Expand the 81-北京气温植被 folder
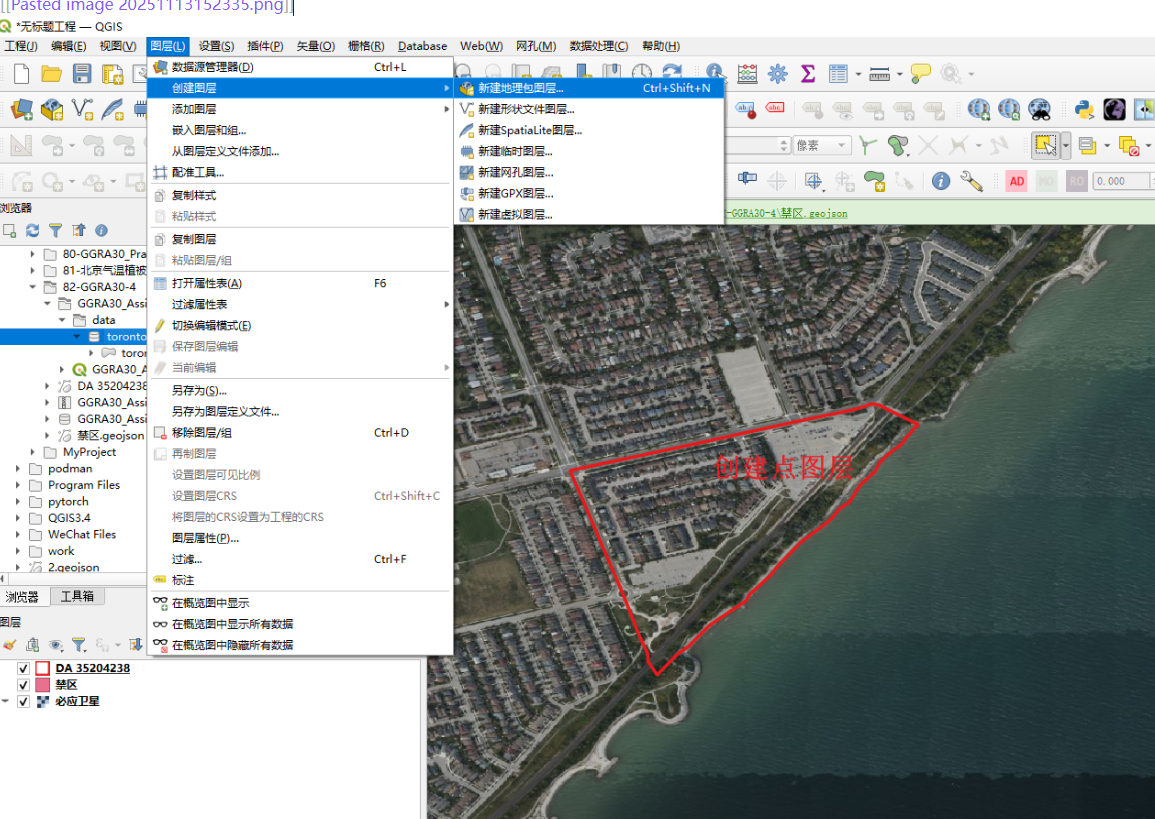 coord(32,270)
